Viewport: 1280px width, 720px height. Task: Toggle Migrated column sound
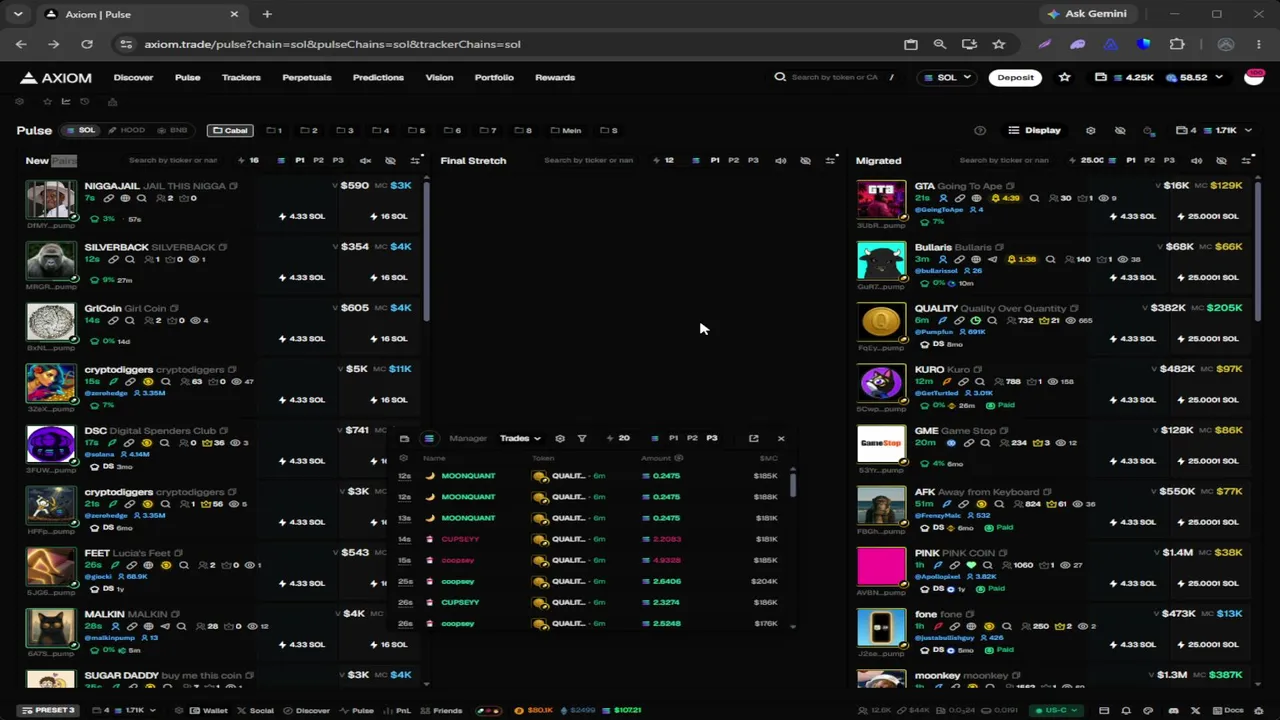(x=1196, y=160)
